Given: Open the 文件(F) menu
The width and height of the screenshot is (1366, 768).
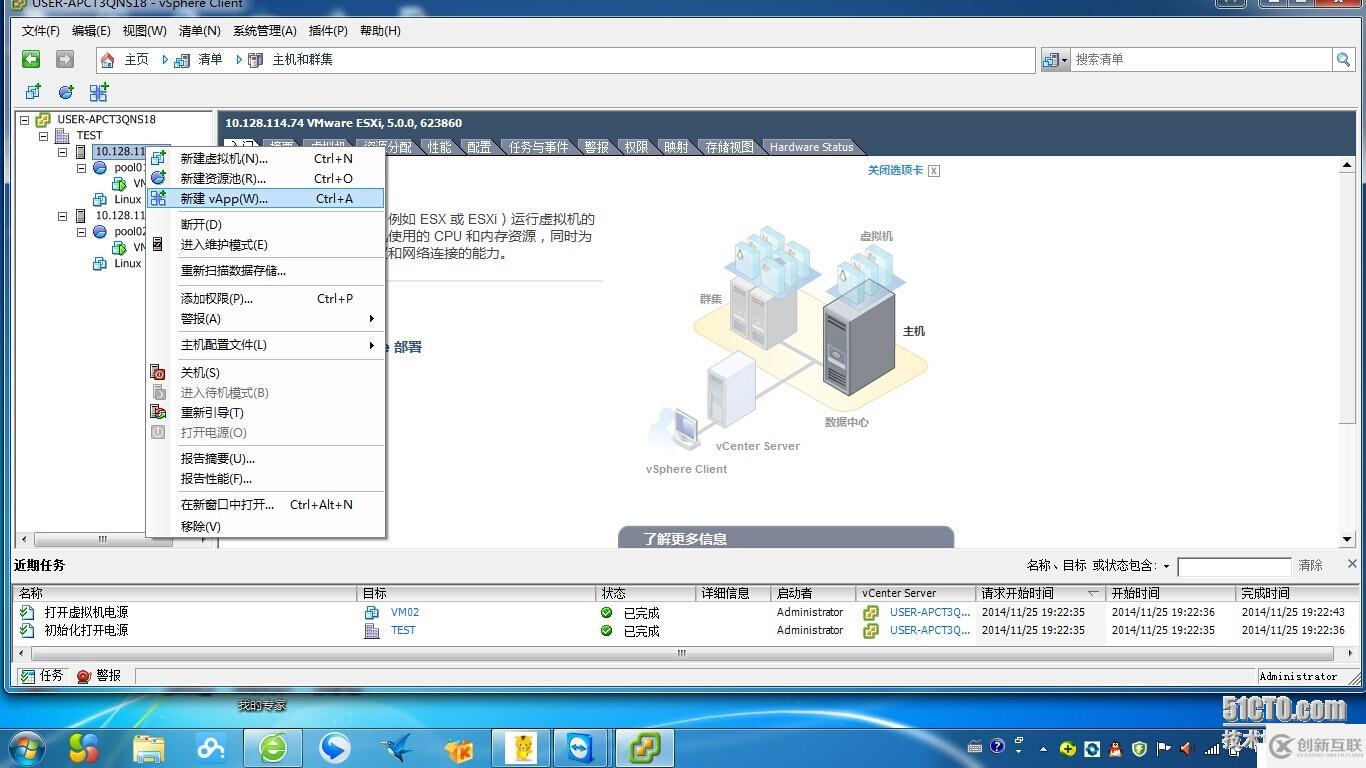Looking at the screenshot, I should point(41,31).
